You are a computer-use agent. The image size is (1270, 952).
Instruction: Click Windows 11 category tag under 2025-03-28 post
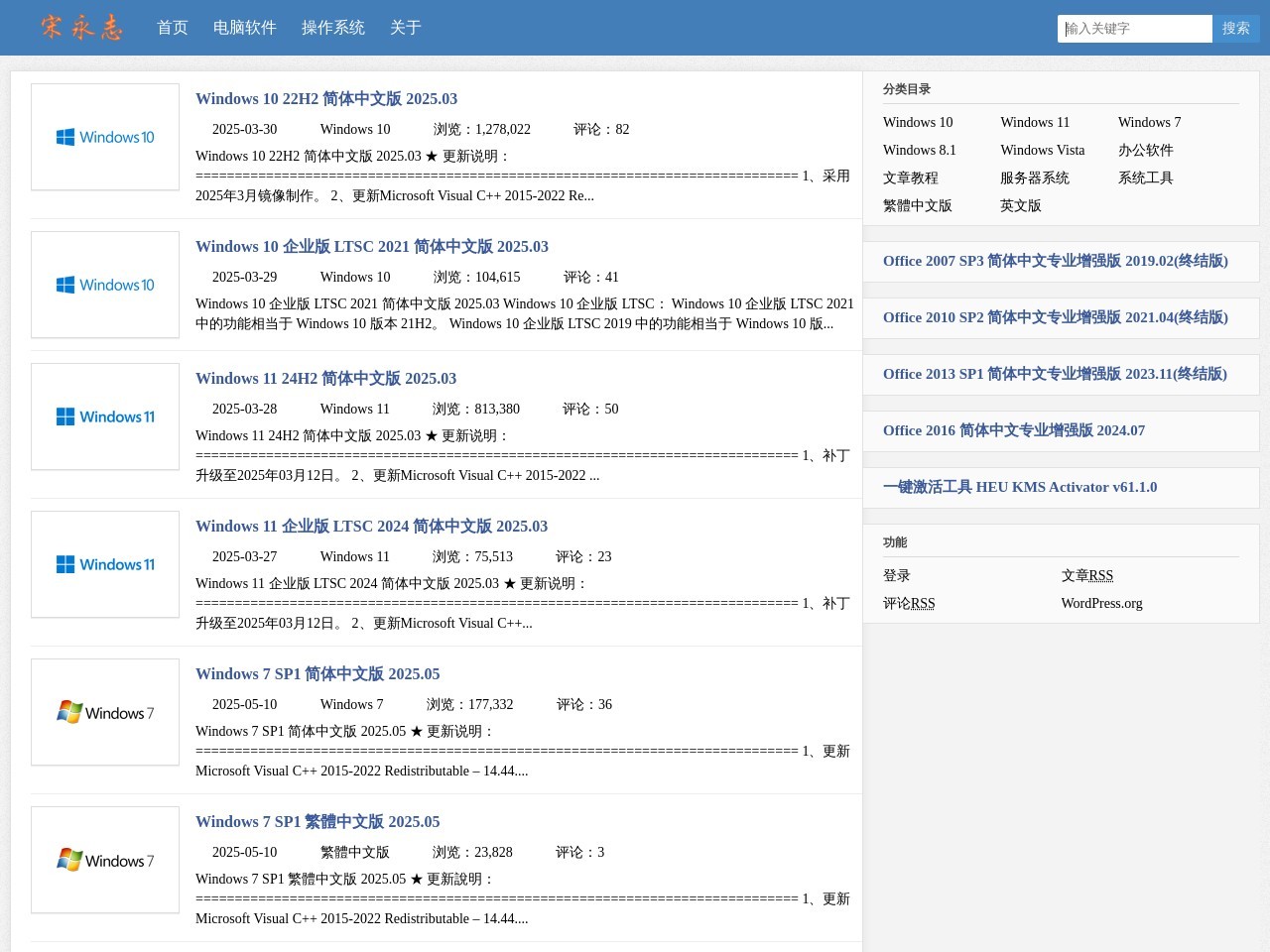click(354, 410)
